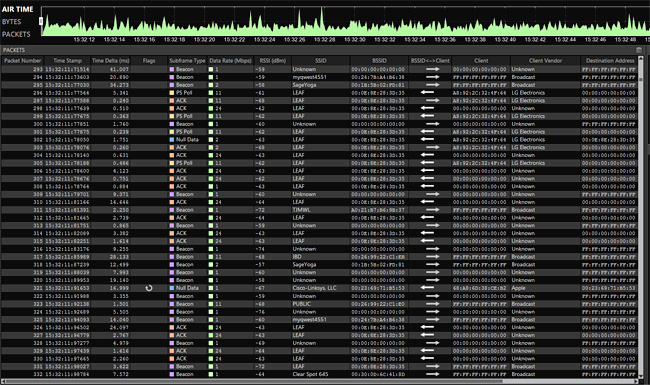Click the blue Null Data square on packet 302
Screen dimensions: 650x385
tap(172, 140)
